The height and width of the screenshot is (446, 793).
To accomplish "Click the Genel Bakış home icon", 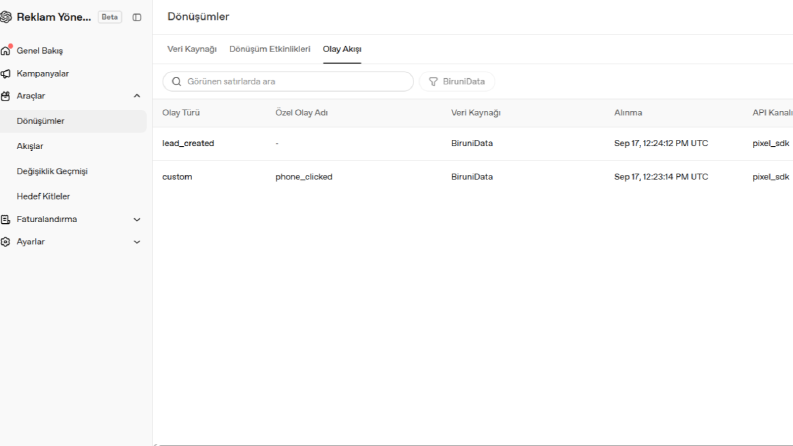I will point(6,51).
